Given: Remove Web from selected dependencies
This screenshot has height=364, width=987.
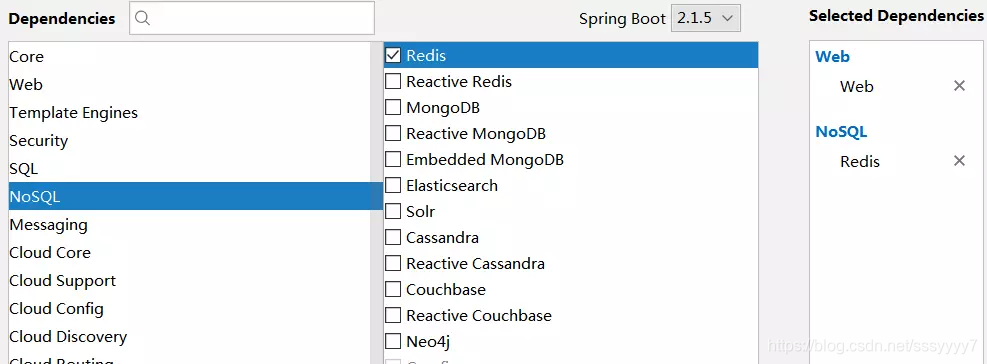Looking at the screenshot, I should coord(959,86).
